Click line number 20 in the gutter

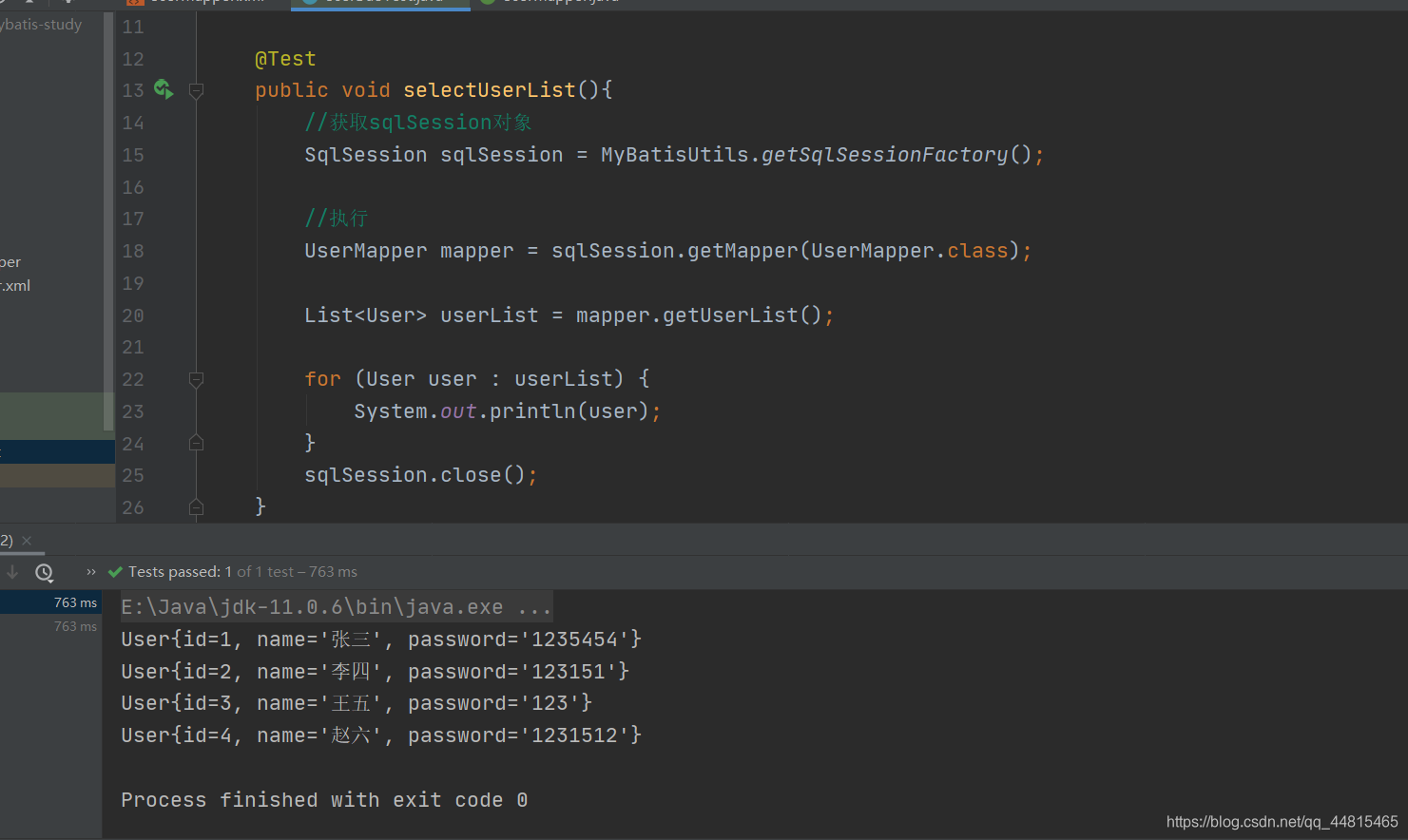[x=133, y=315]
